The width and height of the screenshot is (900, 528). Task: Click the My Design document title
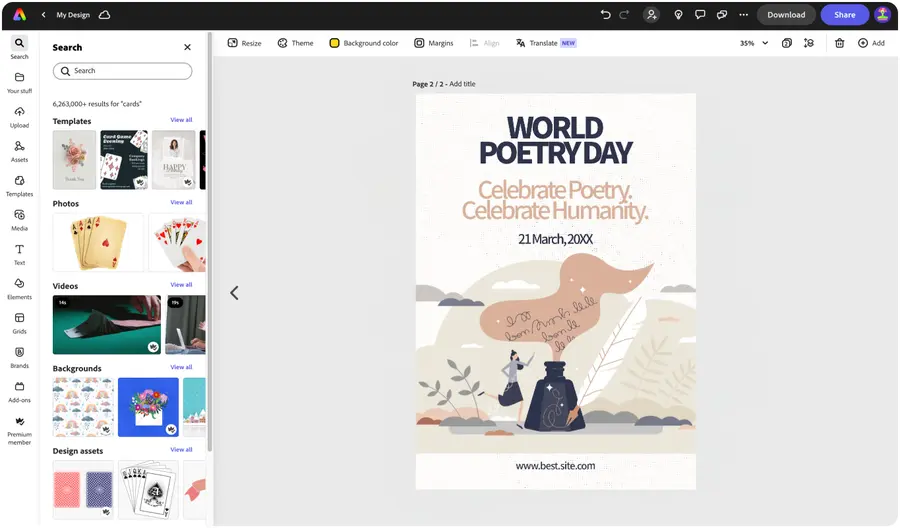[73, 15]
